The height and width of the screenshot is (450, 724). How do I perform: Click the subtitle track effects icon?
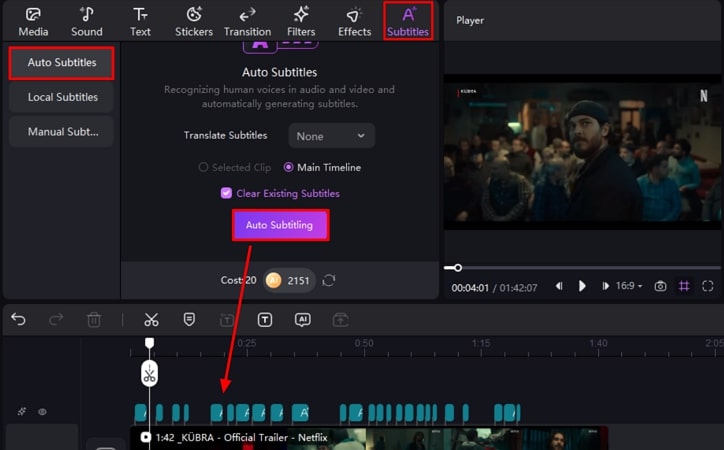pyautogui.click(x=22, y=411)
